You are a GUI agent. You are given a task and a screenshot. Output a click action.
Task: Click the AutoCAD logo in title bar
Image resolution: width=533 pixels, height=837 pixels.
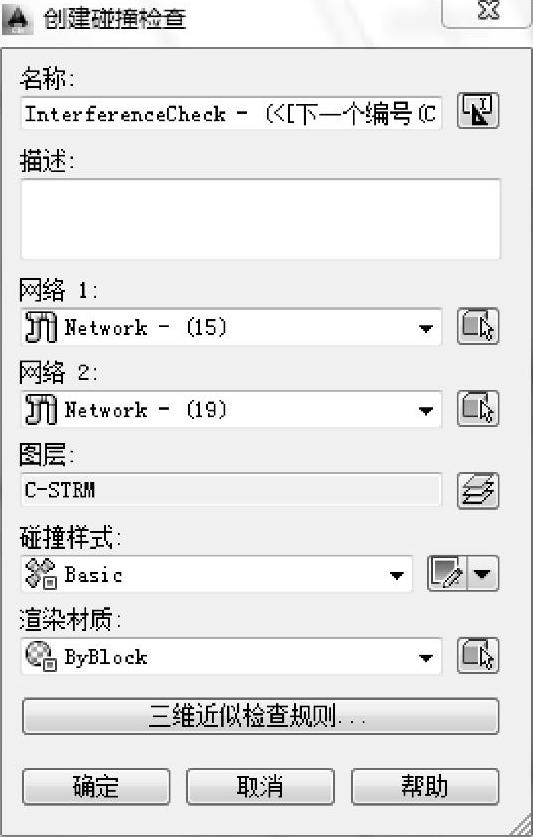tap(17, 19)
